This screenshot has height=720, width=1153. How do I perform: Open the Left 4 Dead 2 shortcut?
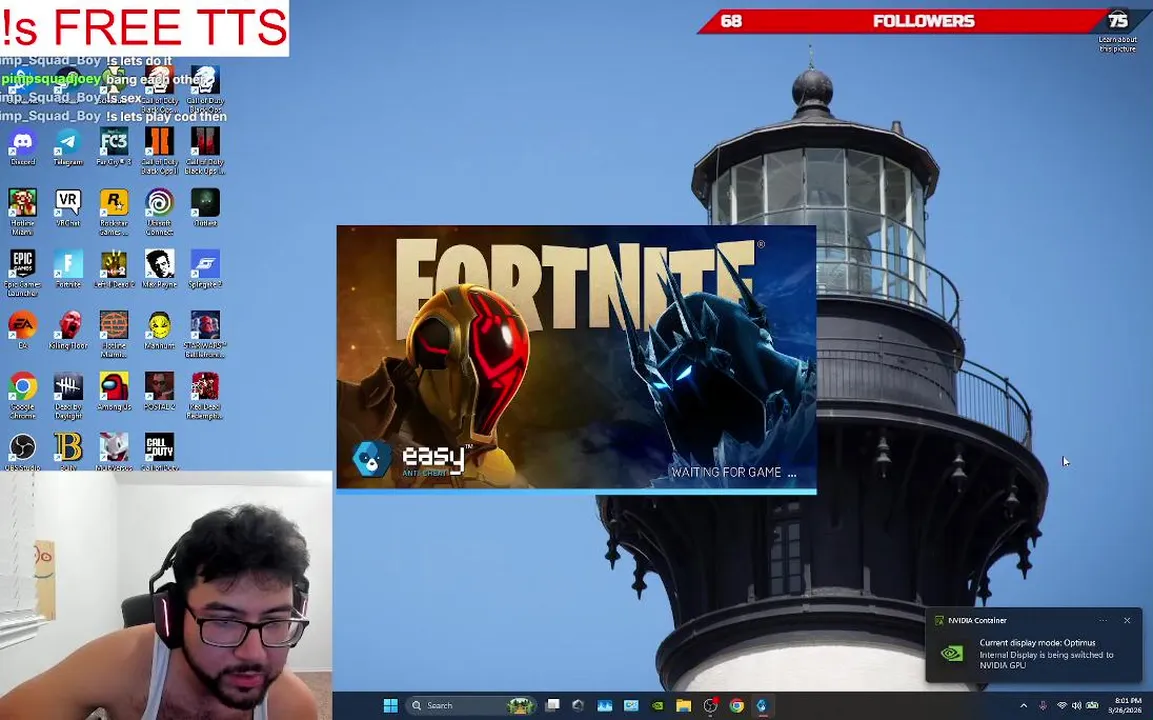(114, 268)
